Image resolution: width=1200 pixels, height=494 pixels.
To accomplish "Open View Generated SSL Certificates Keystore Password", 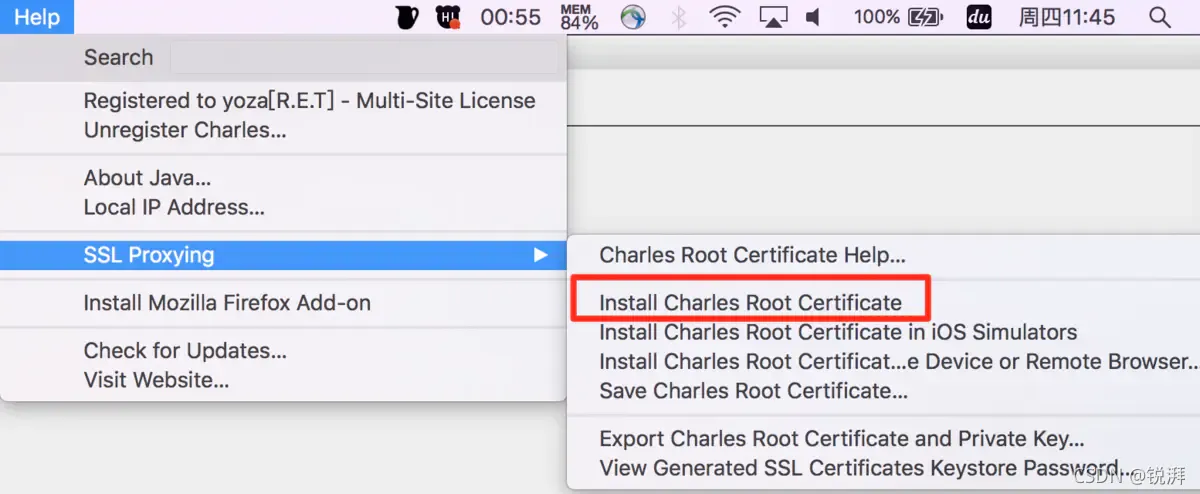I will tap(865, 468).
